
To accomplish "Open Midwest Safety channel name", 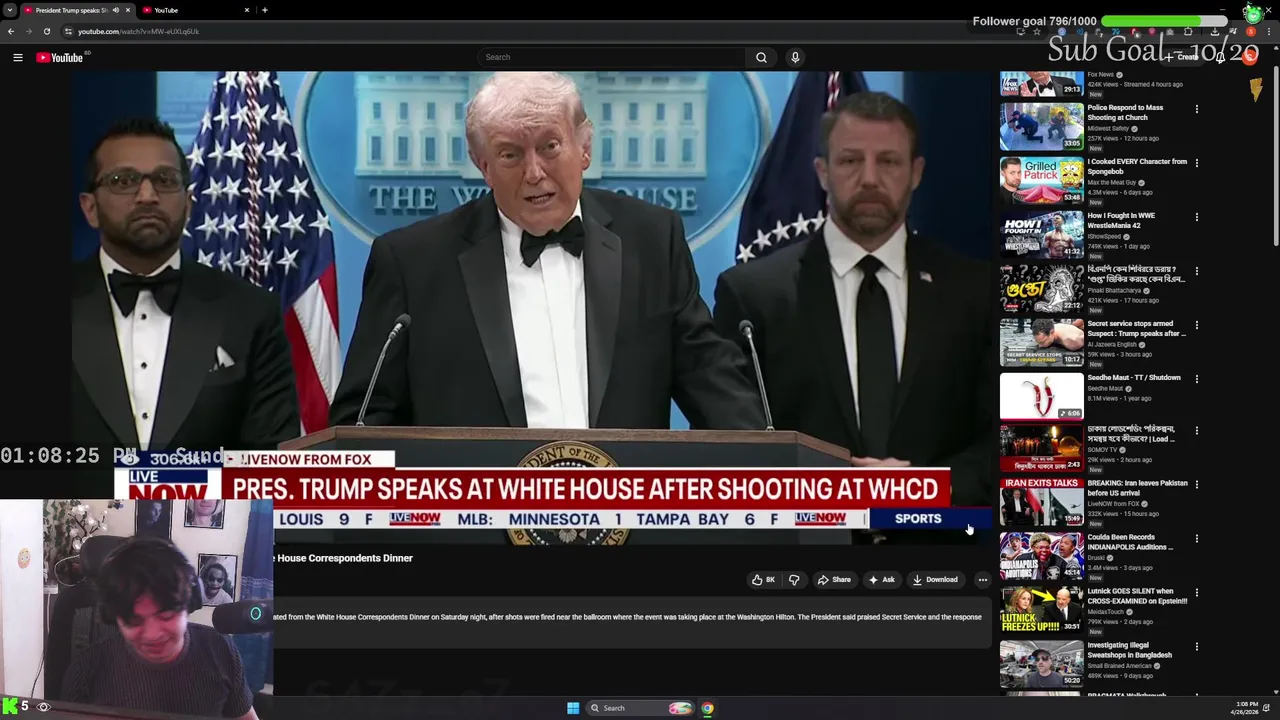I will click(1108, 129).
